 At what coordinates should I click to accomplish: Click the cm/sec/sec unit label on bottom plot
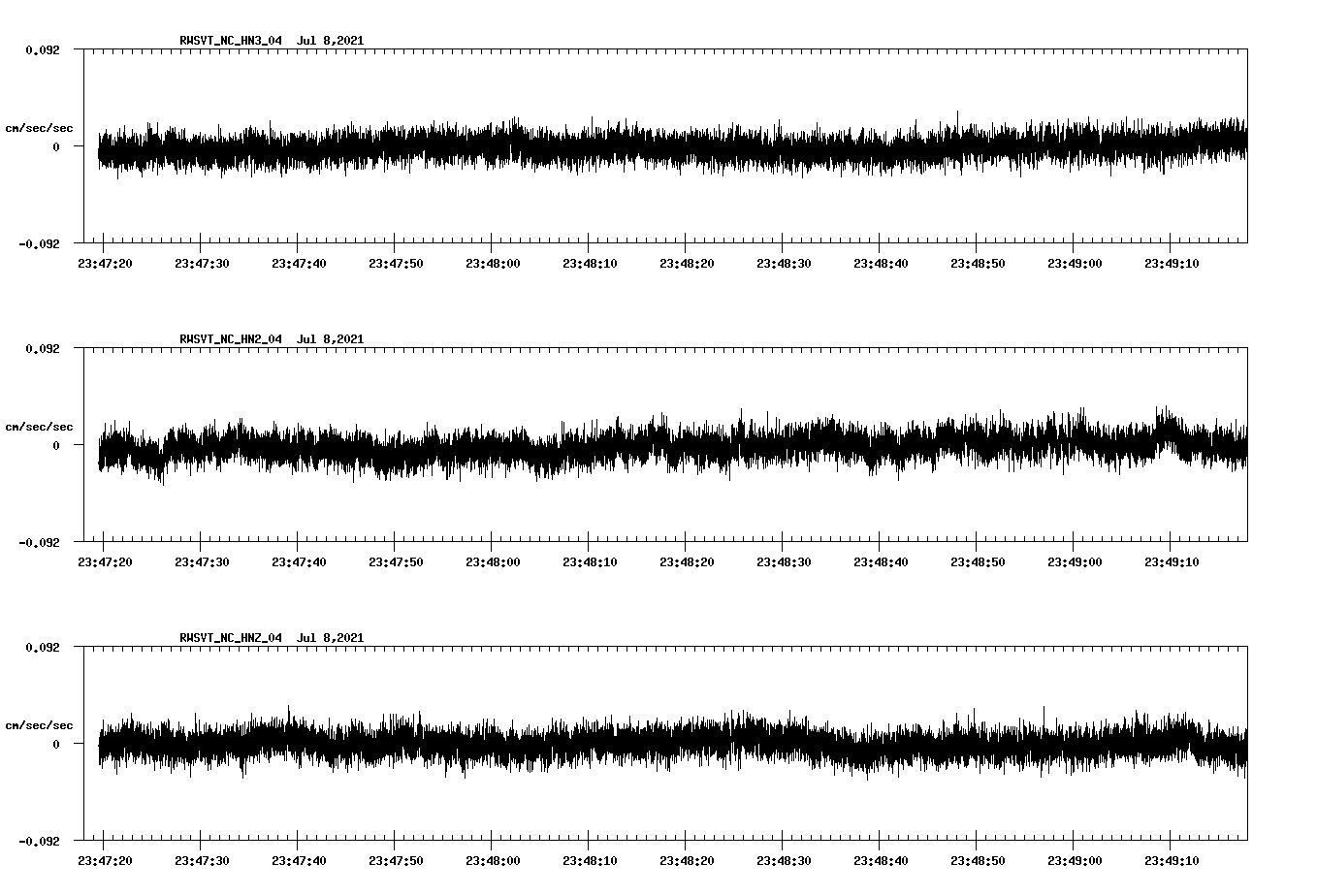coord(39,723)
